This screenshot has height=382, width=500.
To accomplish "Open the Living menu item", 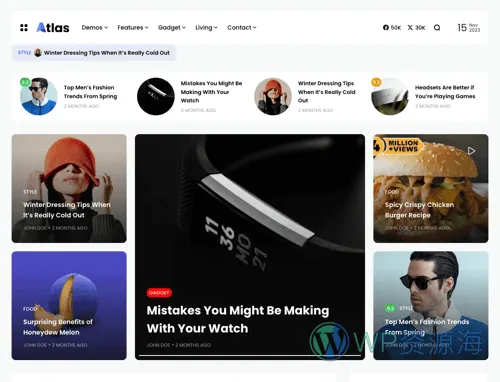I will point(206,28).
